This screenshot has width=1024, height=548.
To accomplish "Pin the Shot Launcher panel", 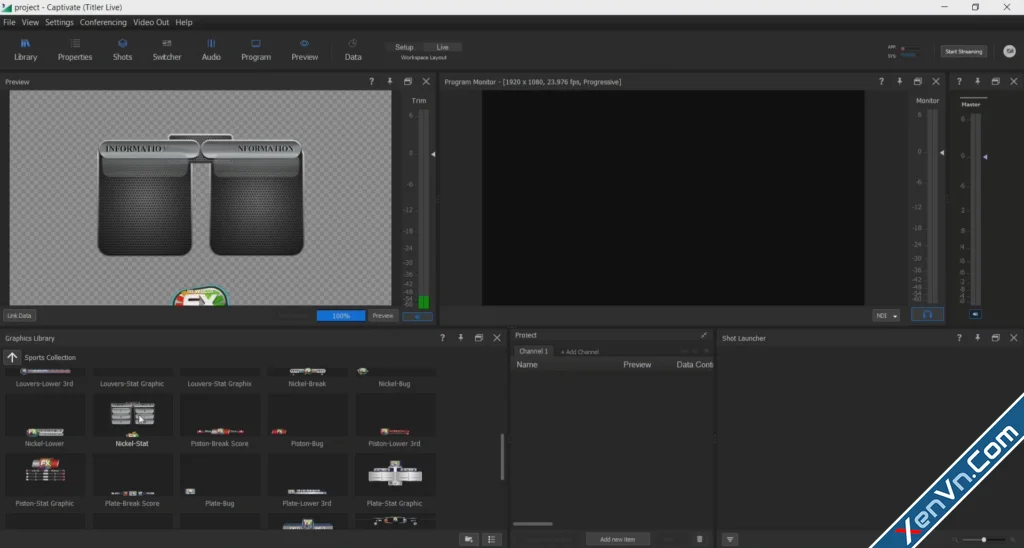I will pyautogui.click(x=978, y=338).
